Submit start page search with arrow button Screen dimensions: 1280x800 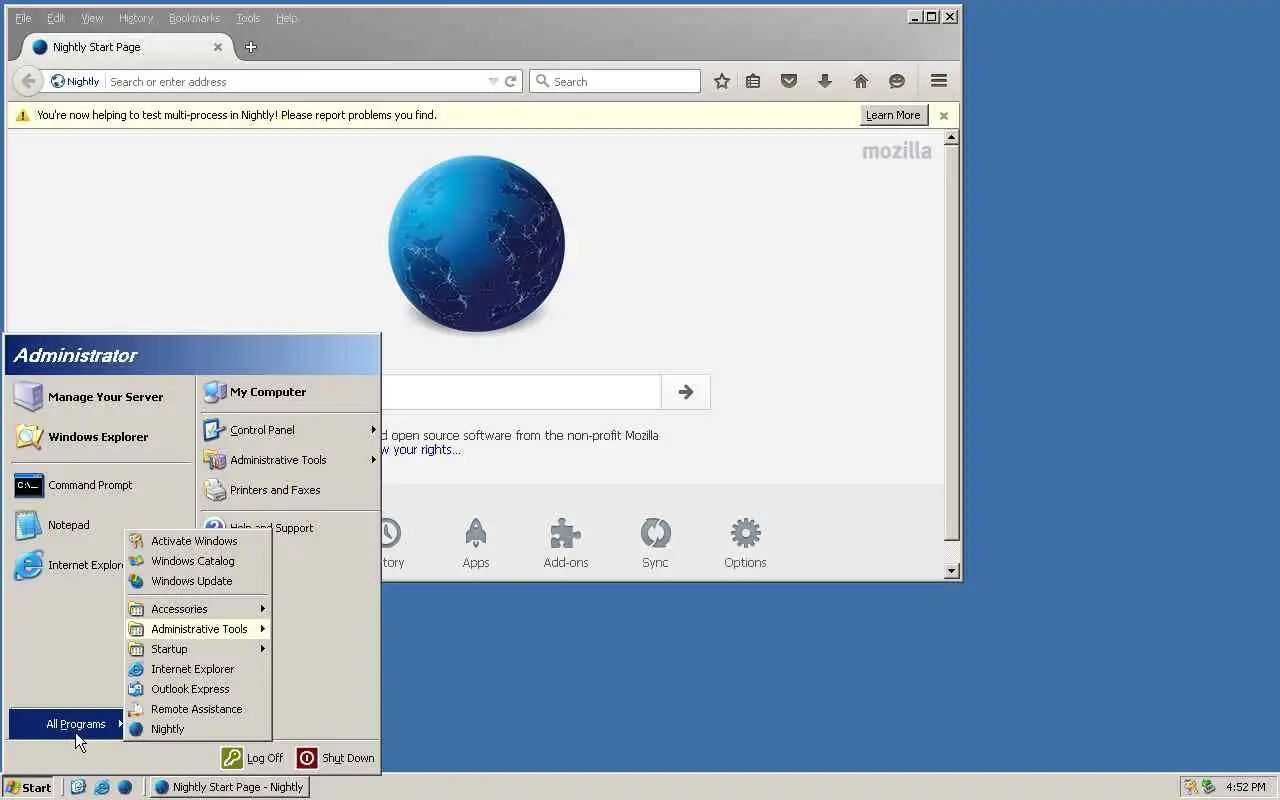(x=686, y=392)
